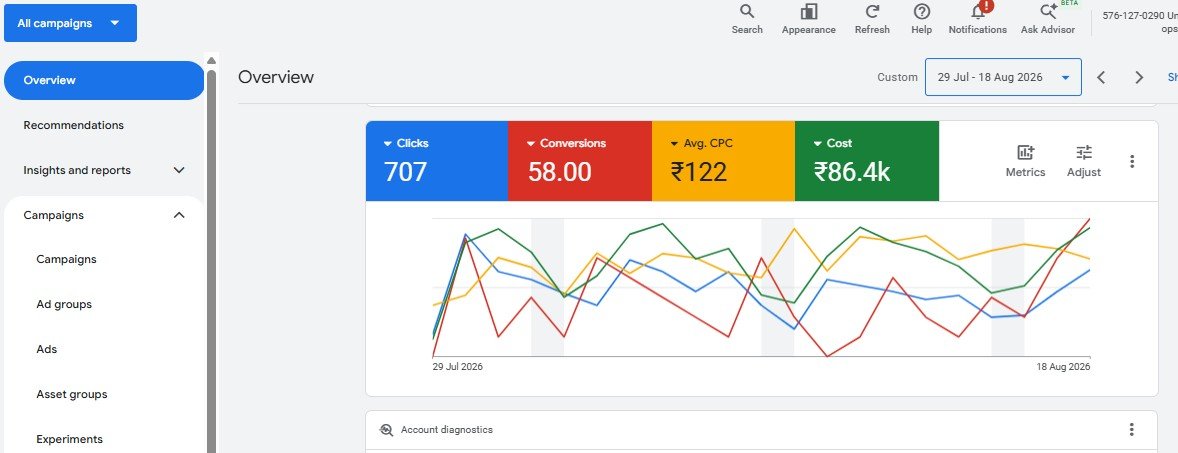Launch Ask Advisor beta
1178x453 pixels.
1048,20
